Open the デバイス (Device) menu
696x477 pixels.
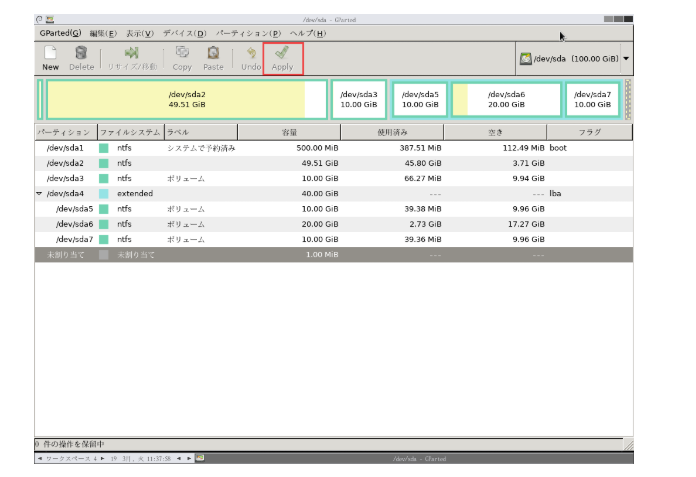(184, 33)
